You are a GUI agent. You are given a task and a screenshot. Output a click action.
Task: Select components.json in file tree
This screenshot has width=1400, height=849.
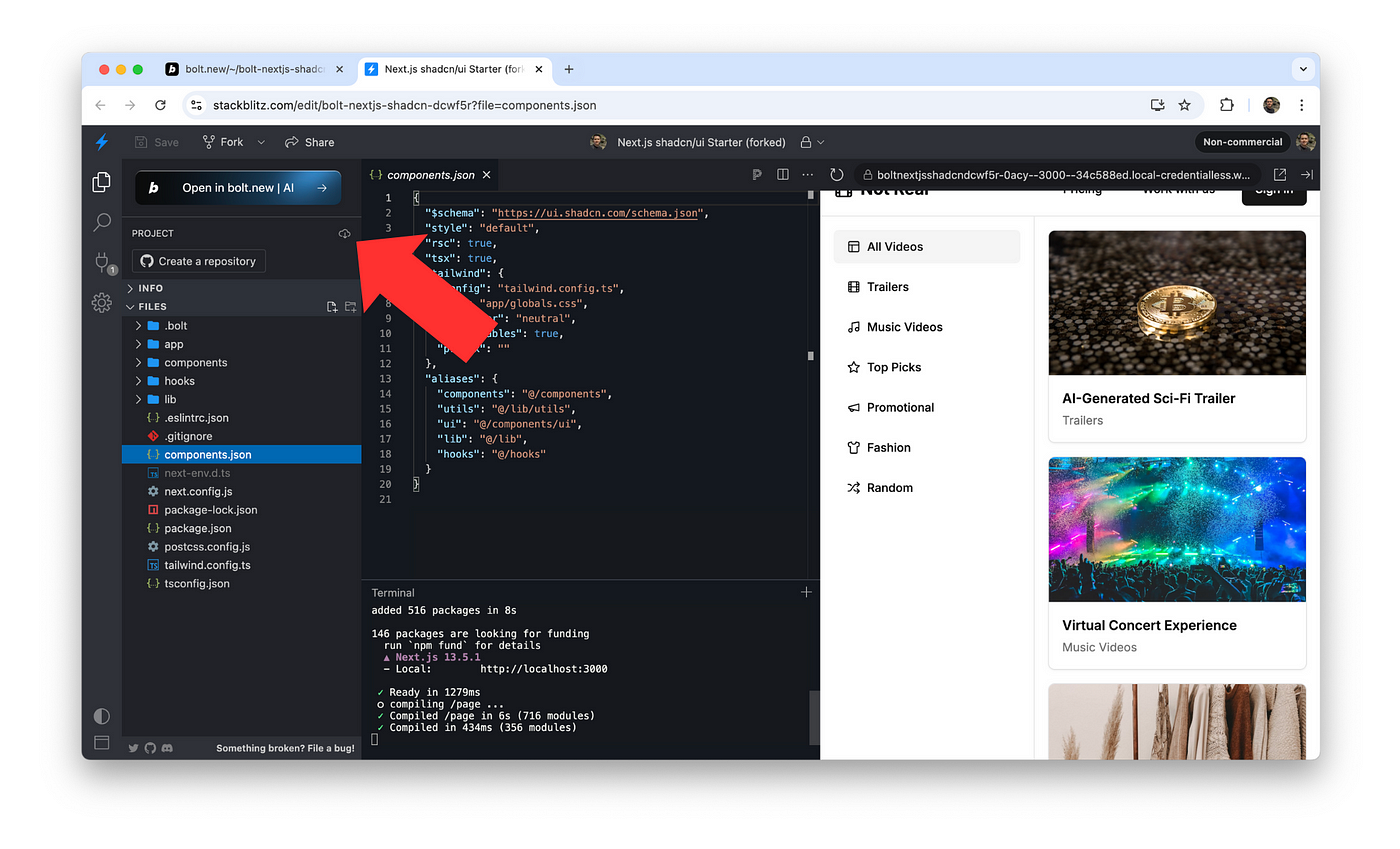click(x=241, y=455)
